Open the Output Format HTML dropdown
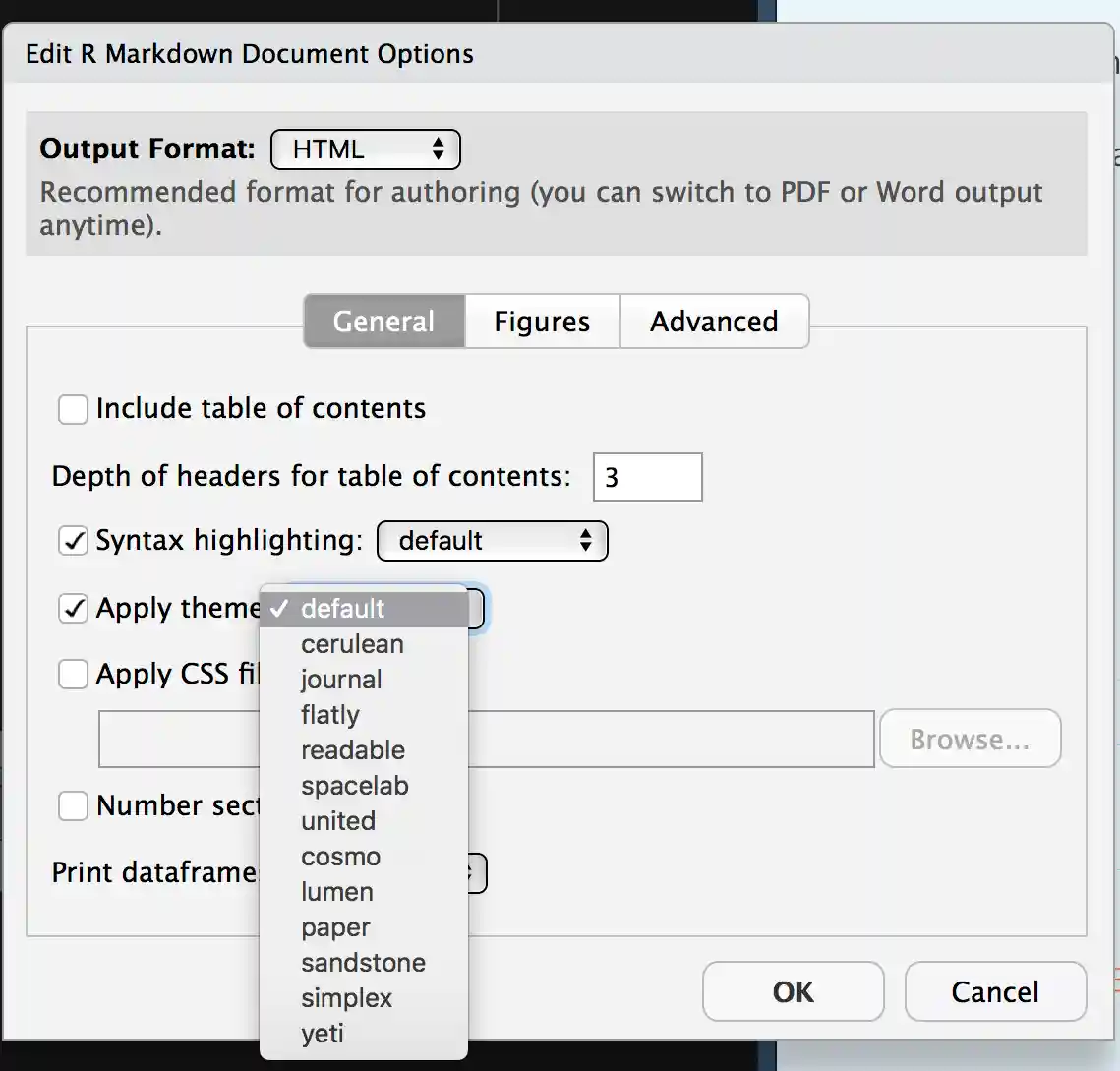This screenshot has height=1071, width=1120. 365,150
